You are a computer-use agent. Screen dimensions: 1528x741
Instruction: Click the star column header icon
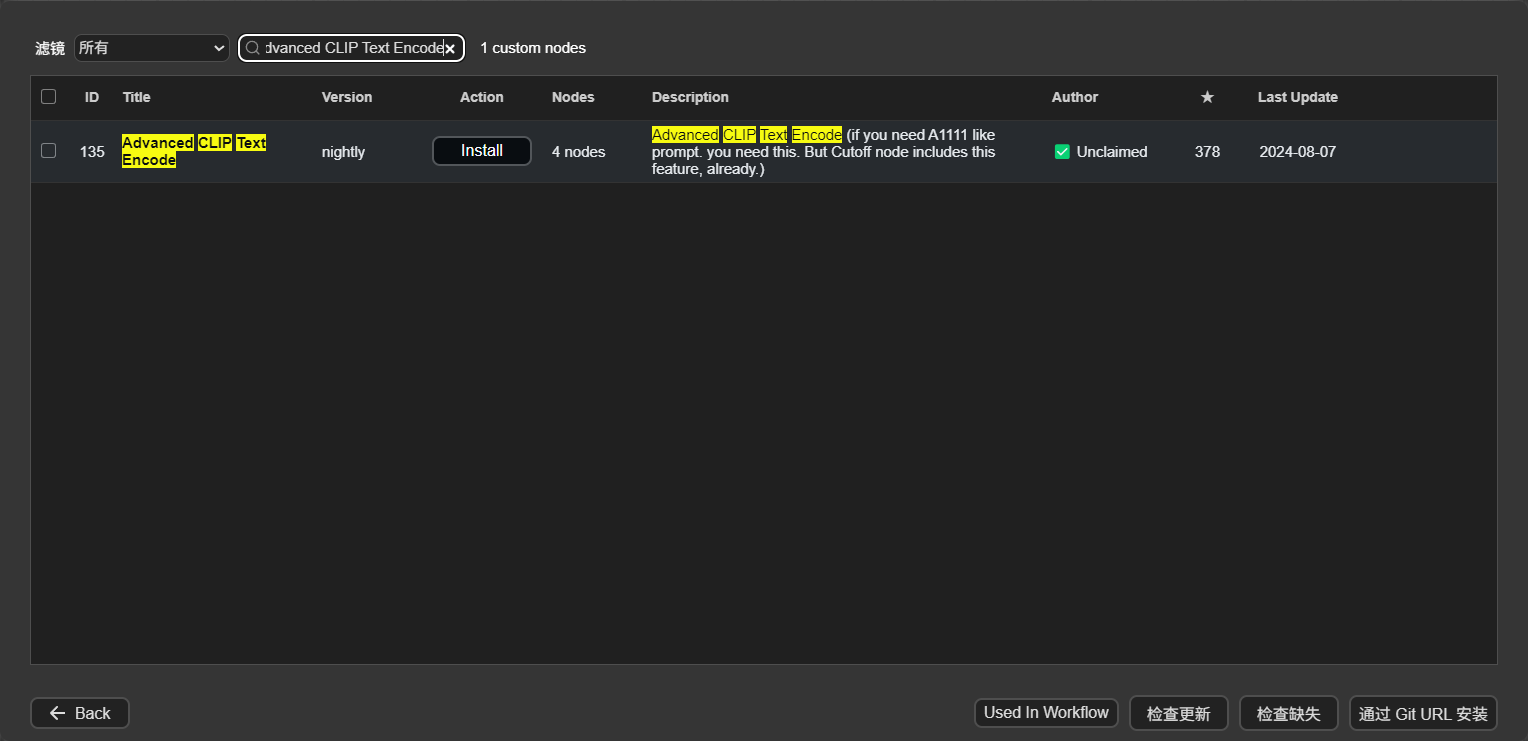pyautogui.click(x=1207, y=97)
